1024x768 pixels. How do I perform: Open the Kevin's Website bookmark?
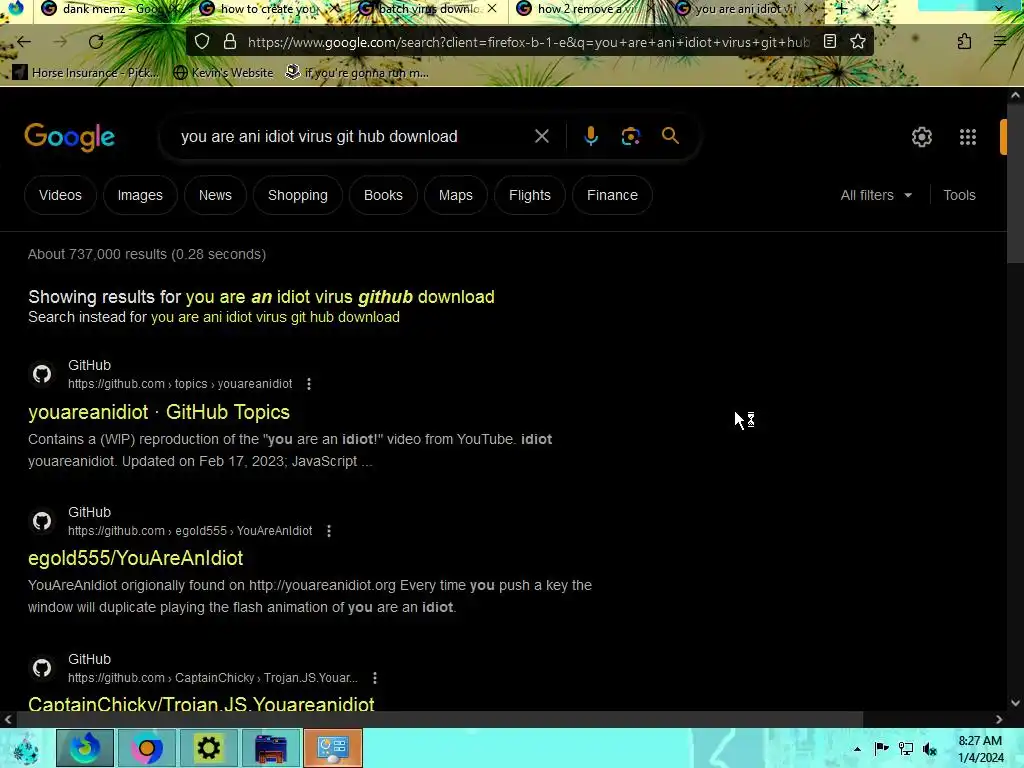(x=223, y=73)
